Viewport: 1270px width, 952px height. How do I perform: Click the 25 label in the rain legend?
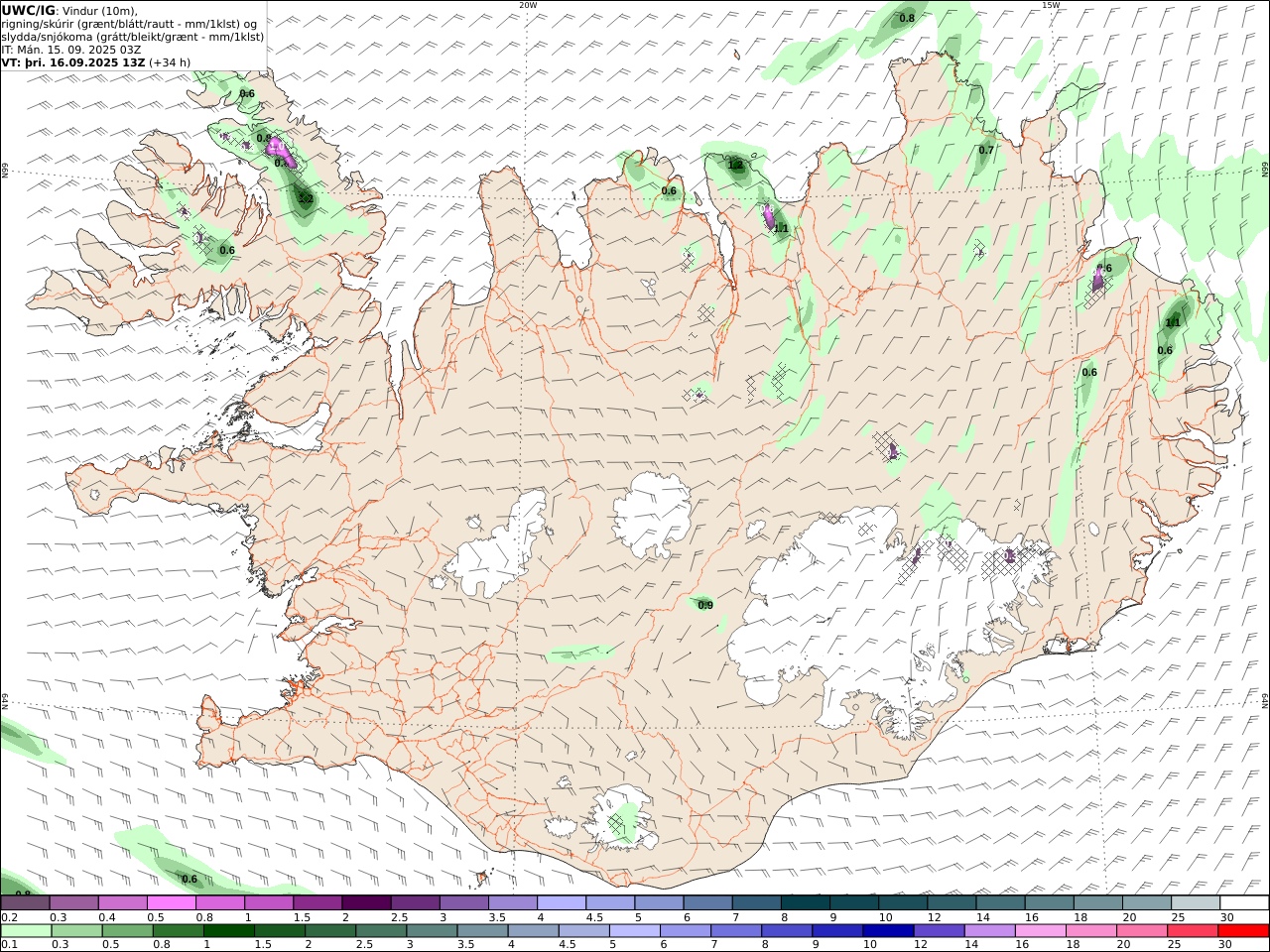pos(1177,945)
